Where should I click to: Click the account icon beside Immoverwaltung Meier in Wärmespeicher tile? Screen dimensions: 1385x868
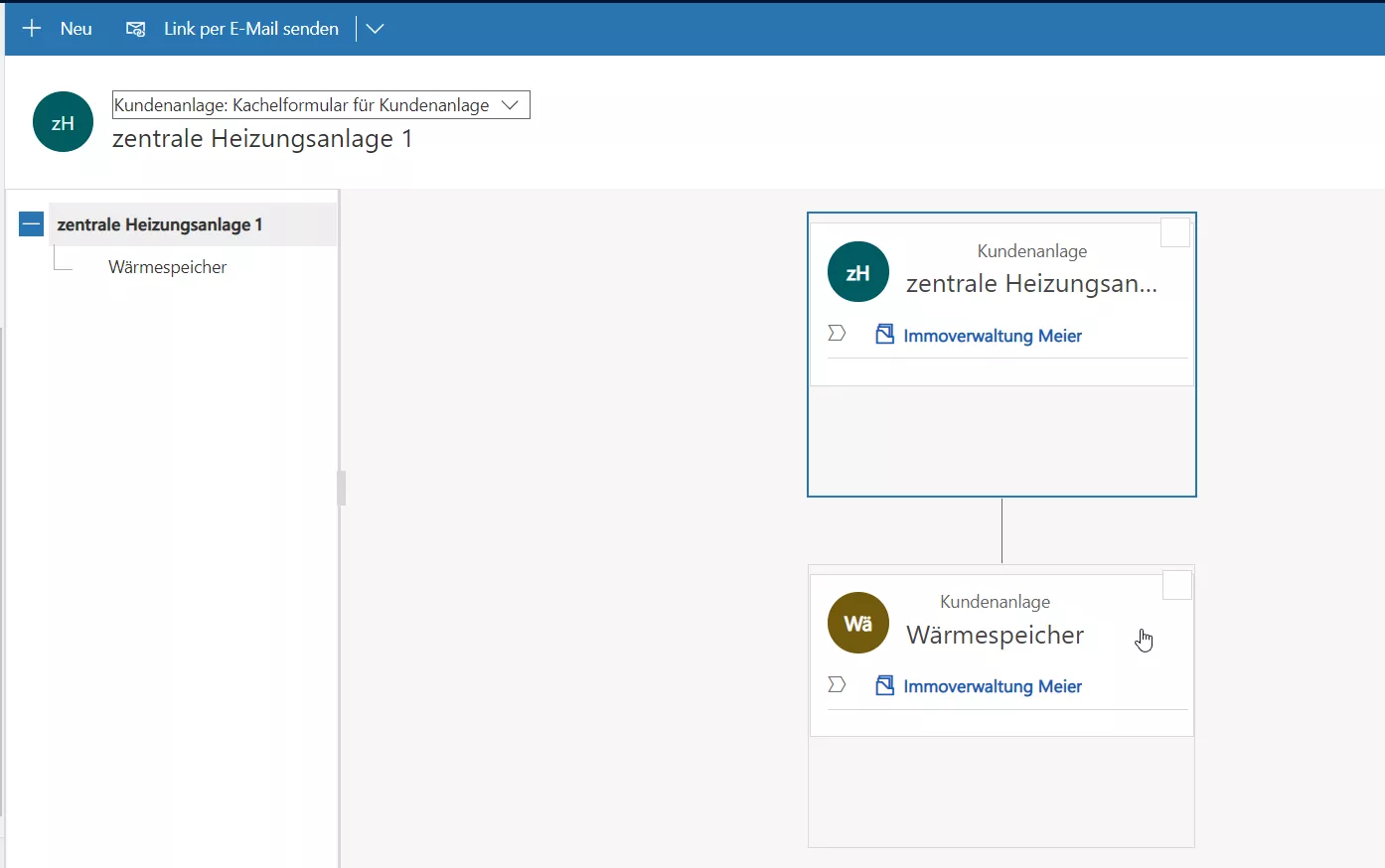click(x=884, y=685)
